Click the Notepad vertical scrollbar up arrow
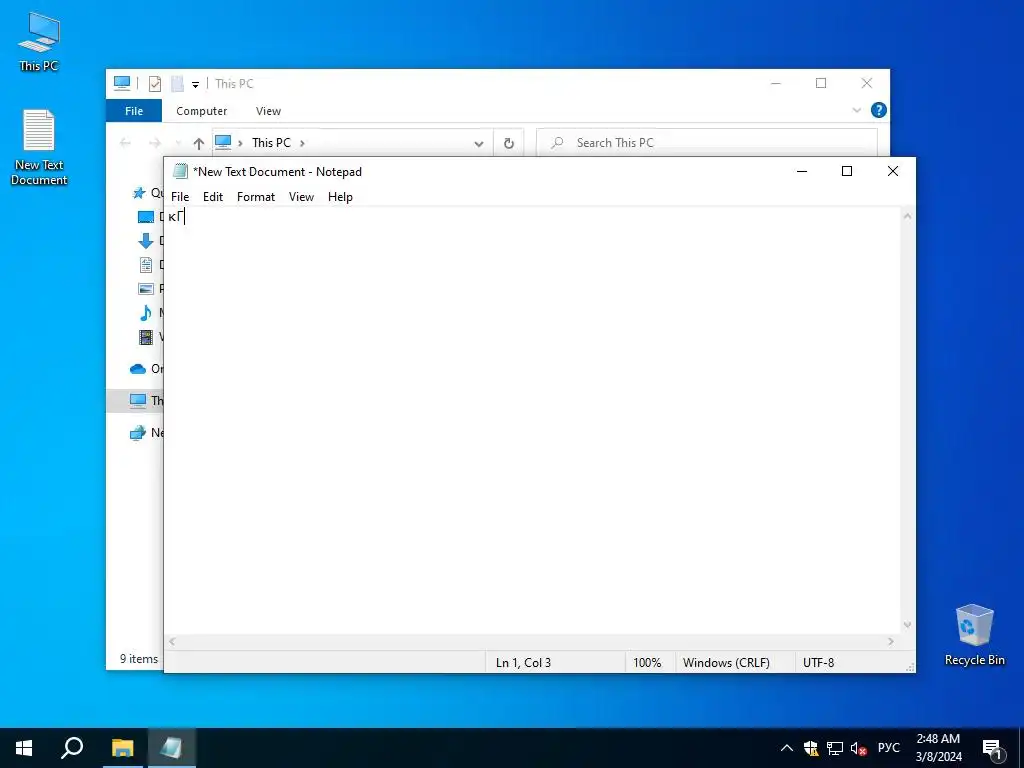The image size is (1024, 768). tap(907, 216)
